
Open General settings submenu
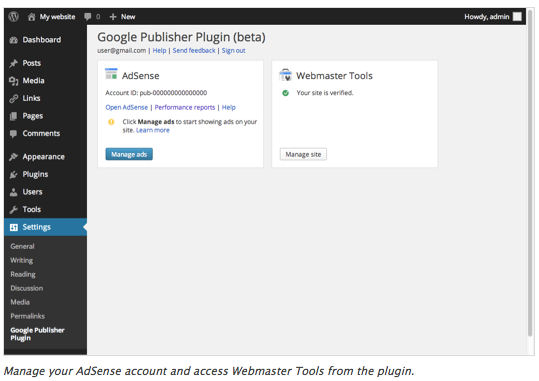[x=22, y=246]
